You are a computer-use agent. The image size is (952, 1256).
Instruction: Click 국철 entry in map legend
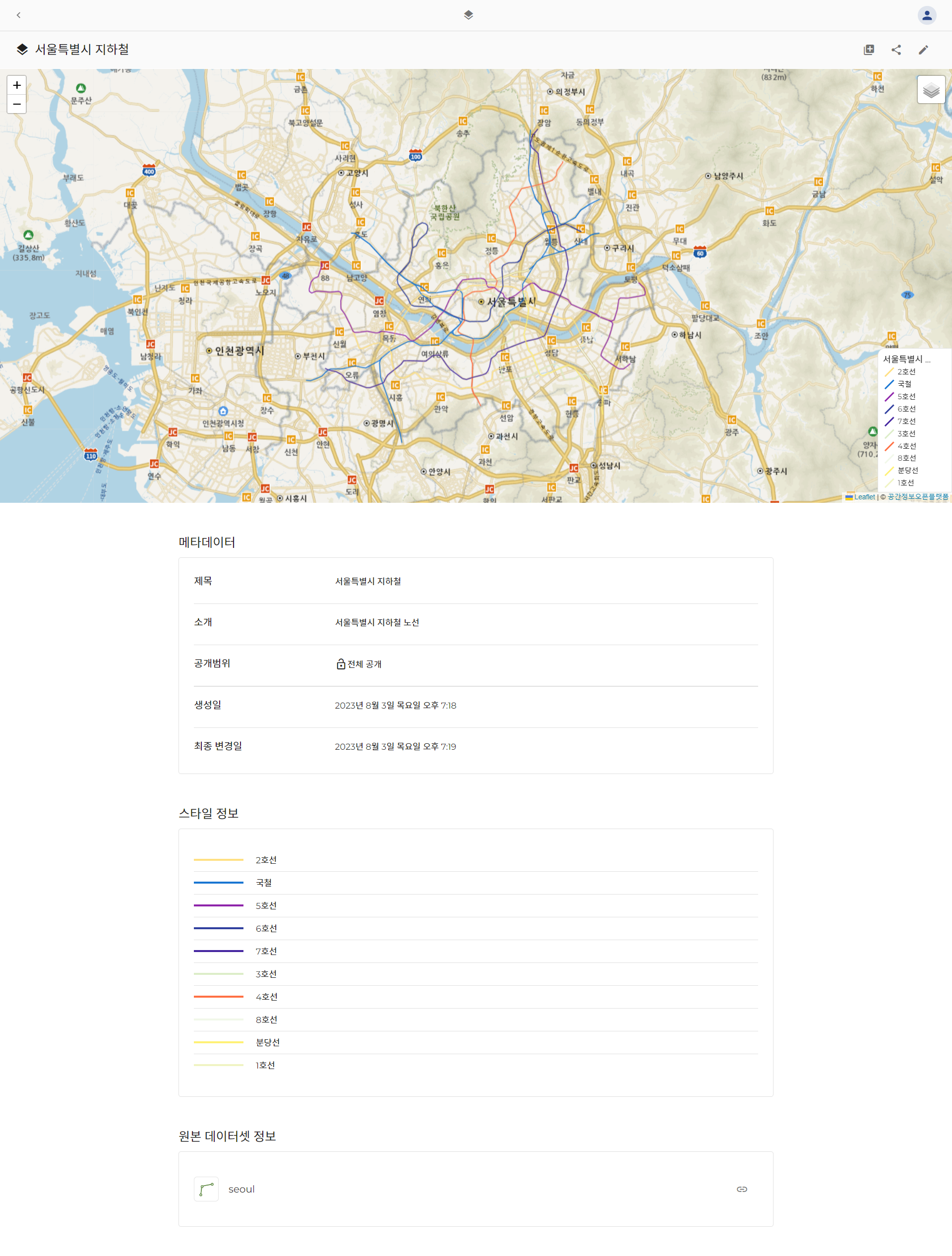point(904,384)
